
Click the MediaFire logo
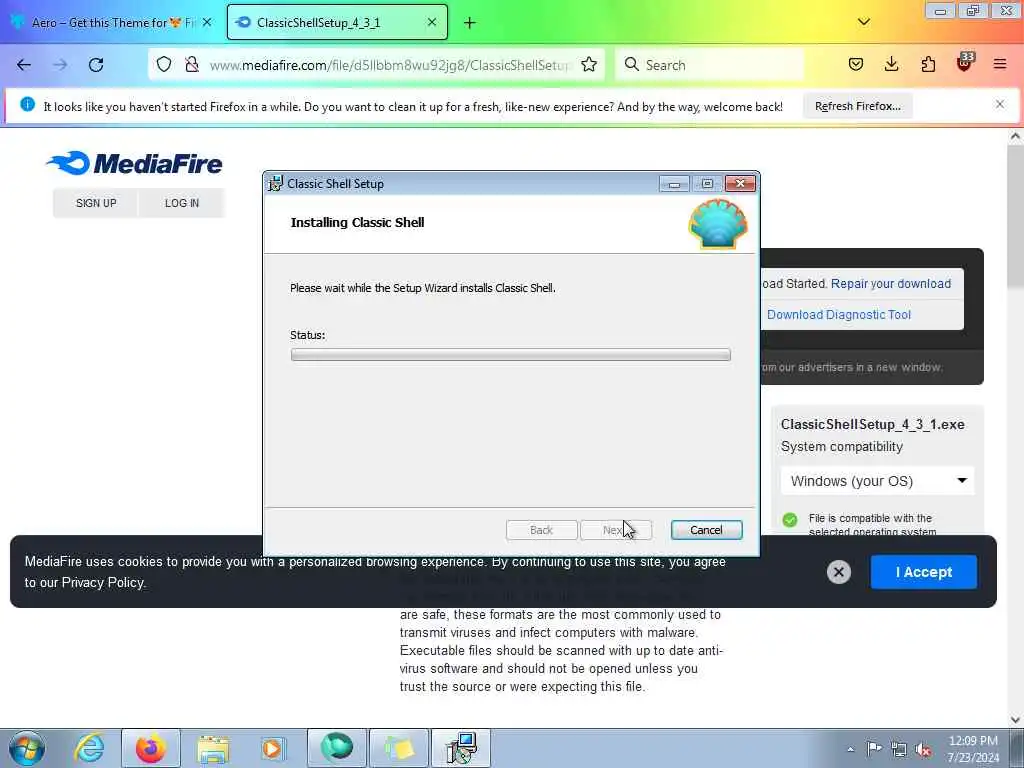click(x=135, y=163)
